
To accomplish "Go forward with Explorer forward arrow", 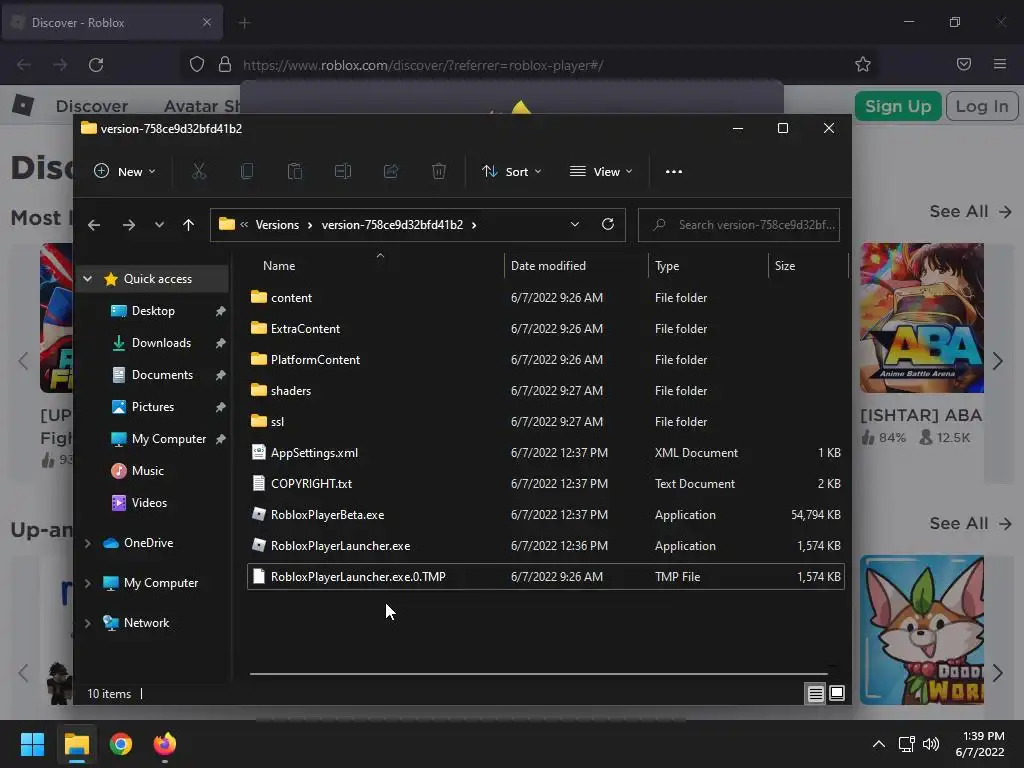I will tap(129, 225).
